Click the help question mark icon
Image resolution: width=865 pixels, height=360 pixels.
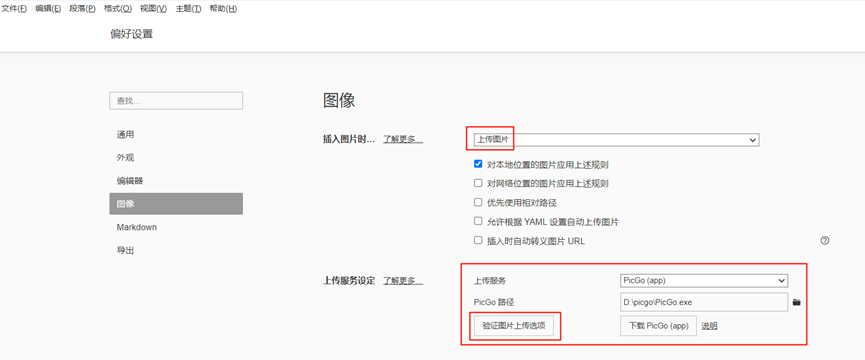coord(825,240)
